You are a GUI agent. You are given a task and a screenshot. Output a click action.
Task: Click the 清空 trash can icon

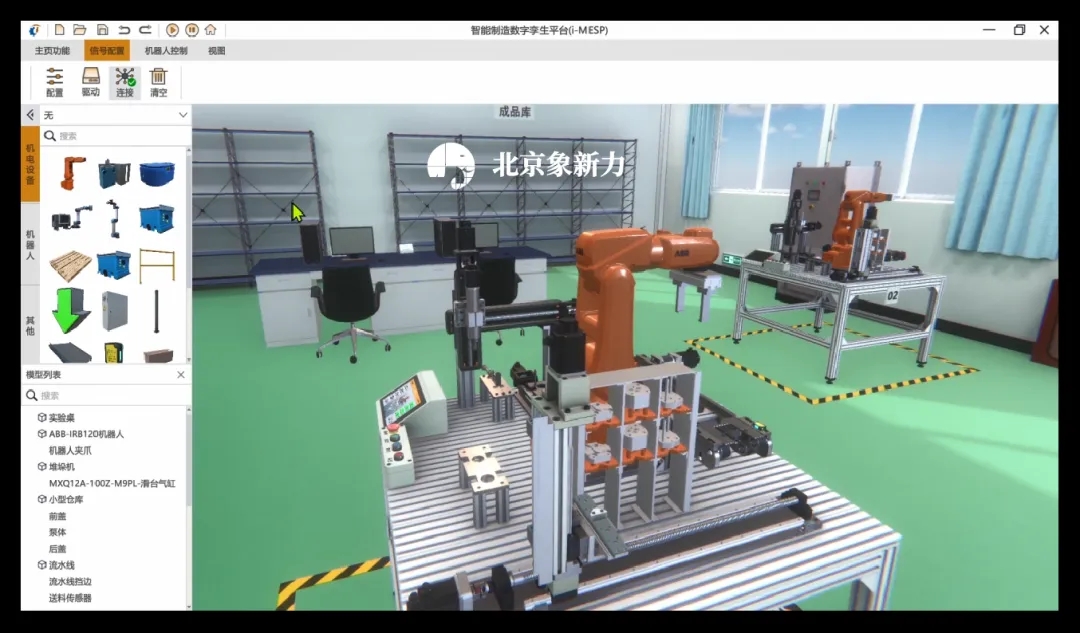click(158, 82)
